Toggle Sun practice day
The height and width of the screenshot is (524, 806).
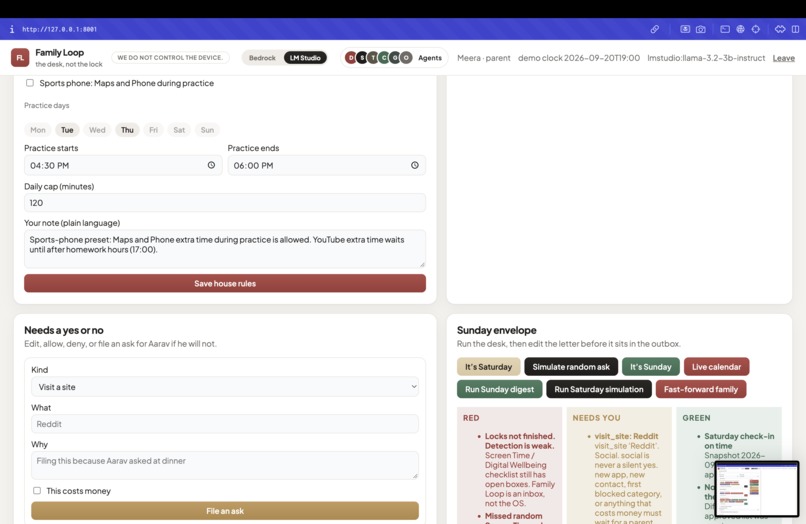(x=207, y=130)
